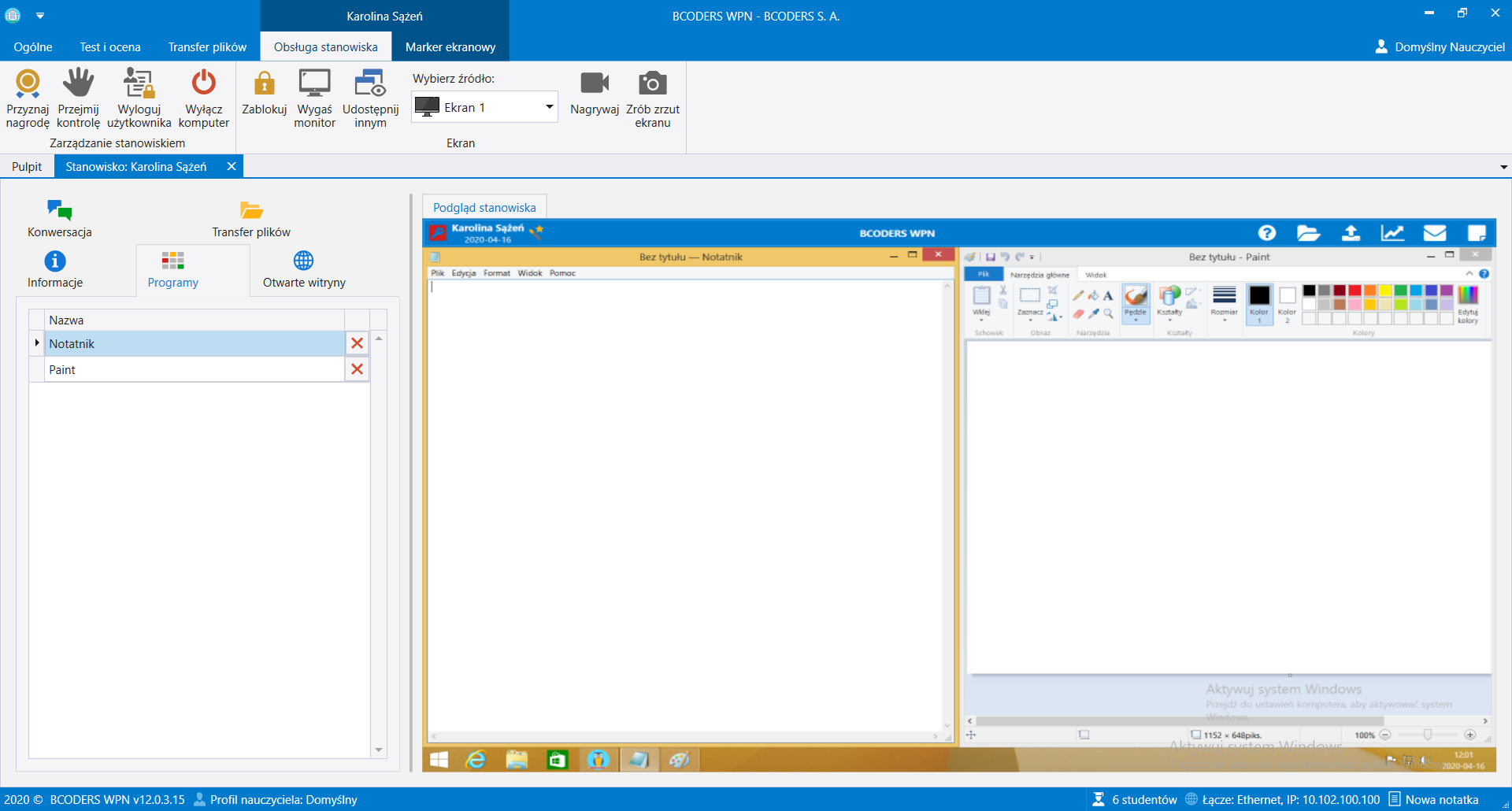
Task: Click the application globe icon in title bar
Action: (x=13, y=15)
